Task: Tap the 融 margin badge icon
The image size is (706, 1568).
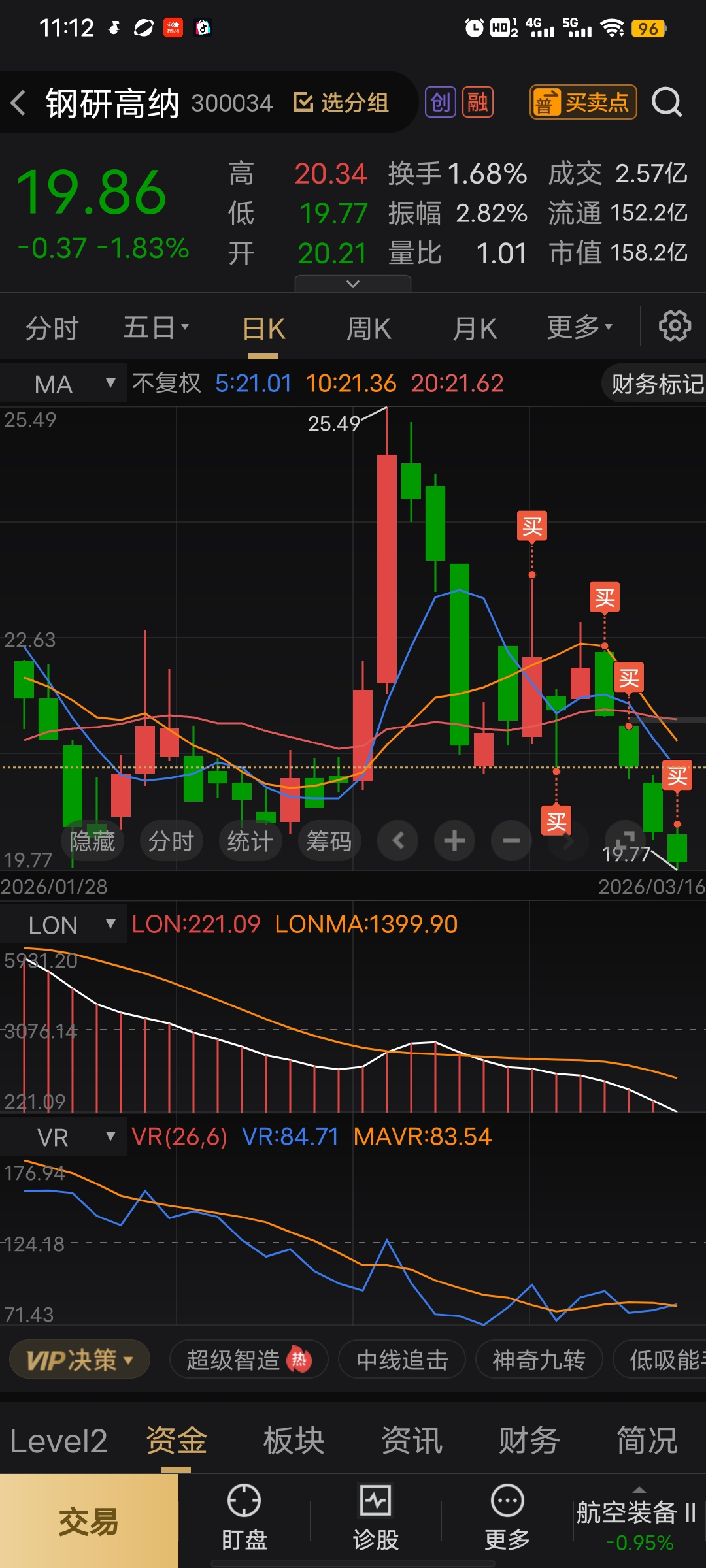Action: pyautogui.click(x=477, y=102)
